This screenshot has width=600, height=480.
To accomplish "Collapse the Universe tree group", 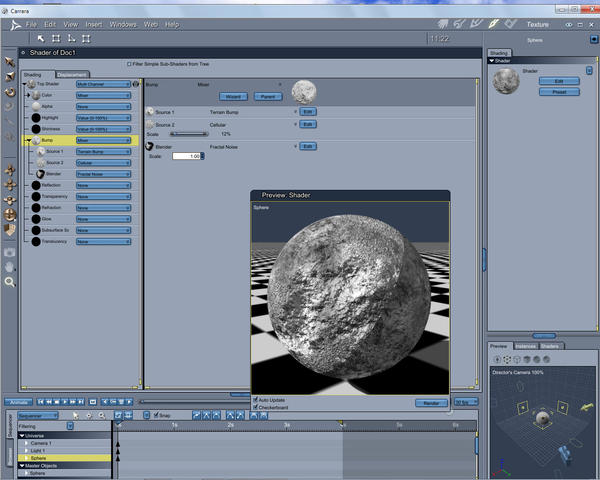I will click(21, 436).
